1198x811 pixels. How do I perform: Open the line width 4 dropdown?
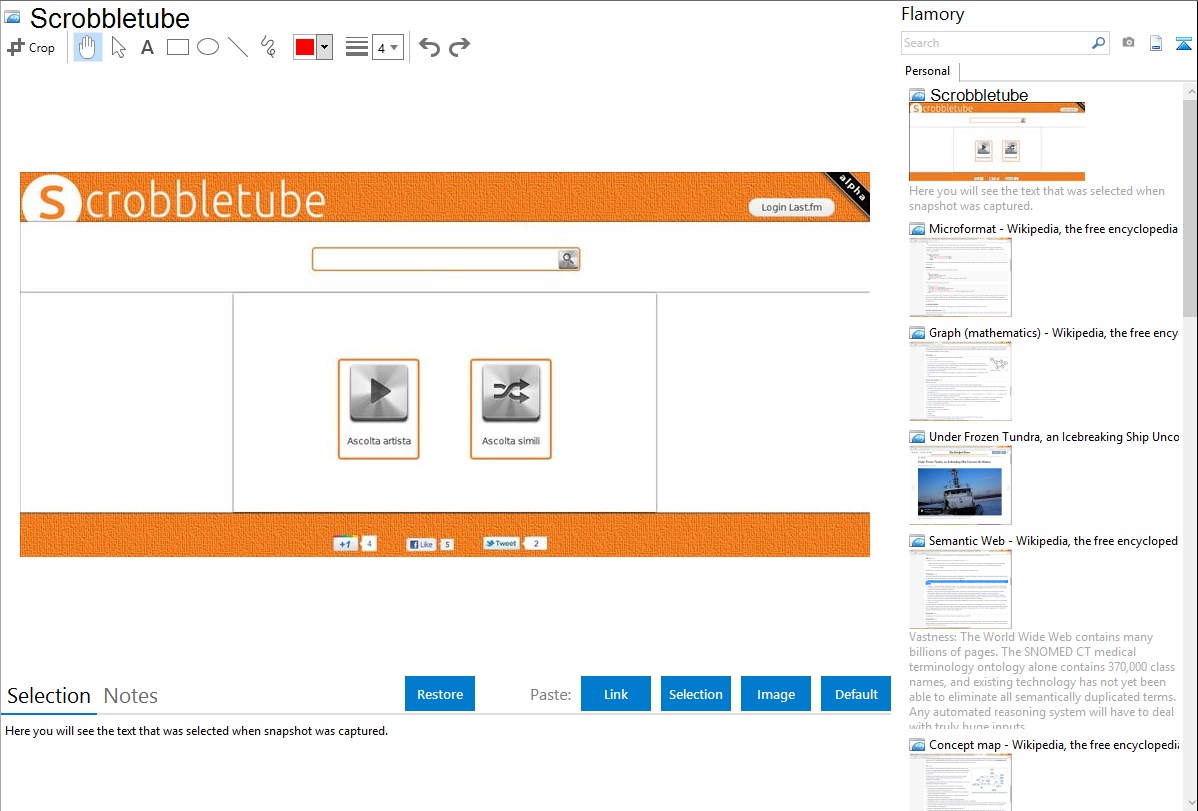click(x=387, y=47)
